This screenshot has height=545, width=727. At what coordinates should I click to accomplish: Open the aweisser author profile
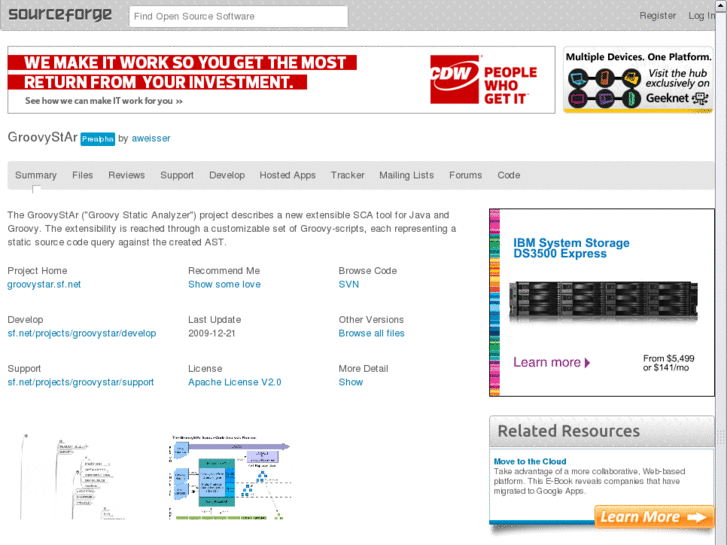[x=151, y=138]
